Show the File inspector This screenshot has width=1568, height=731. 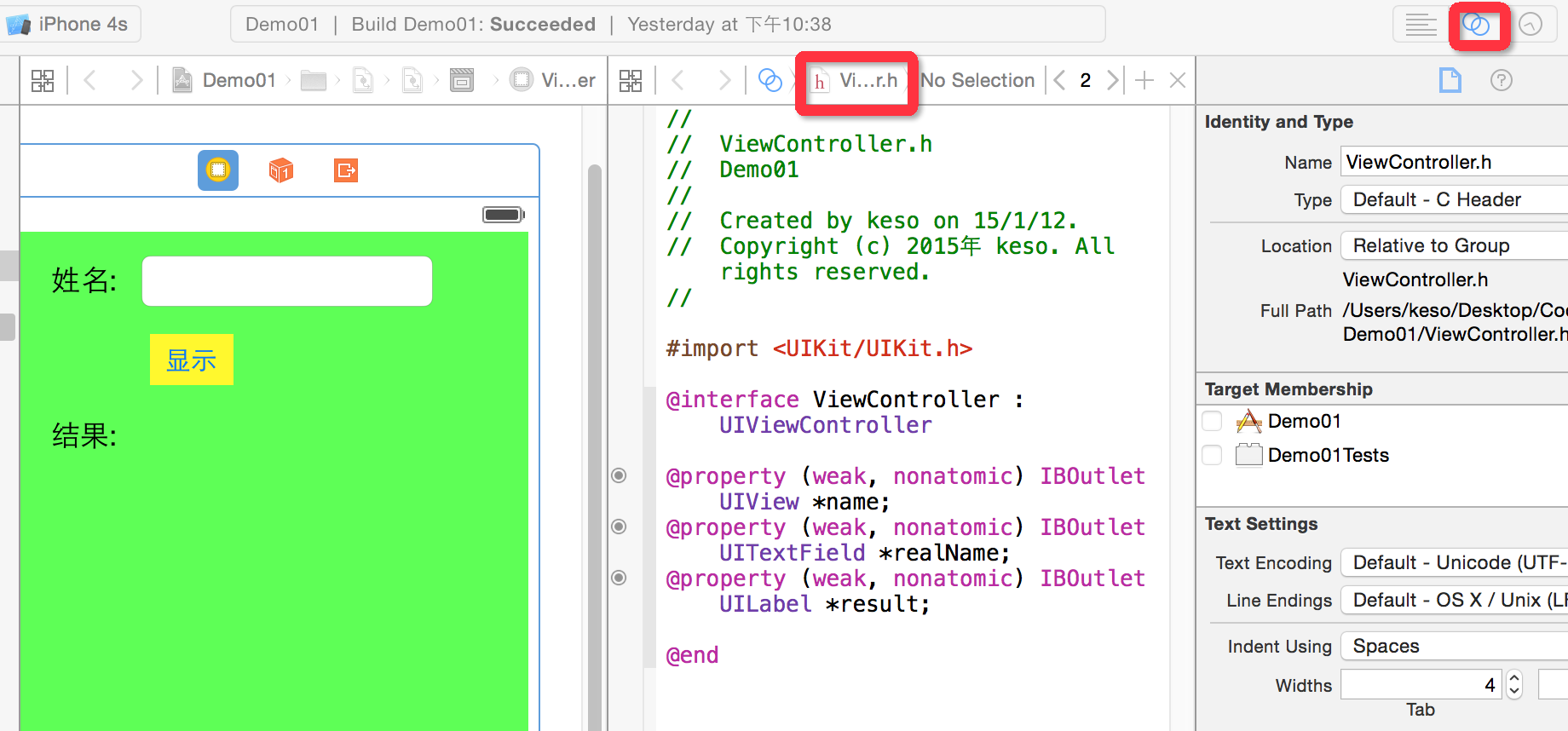1450,80
